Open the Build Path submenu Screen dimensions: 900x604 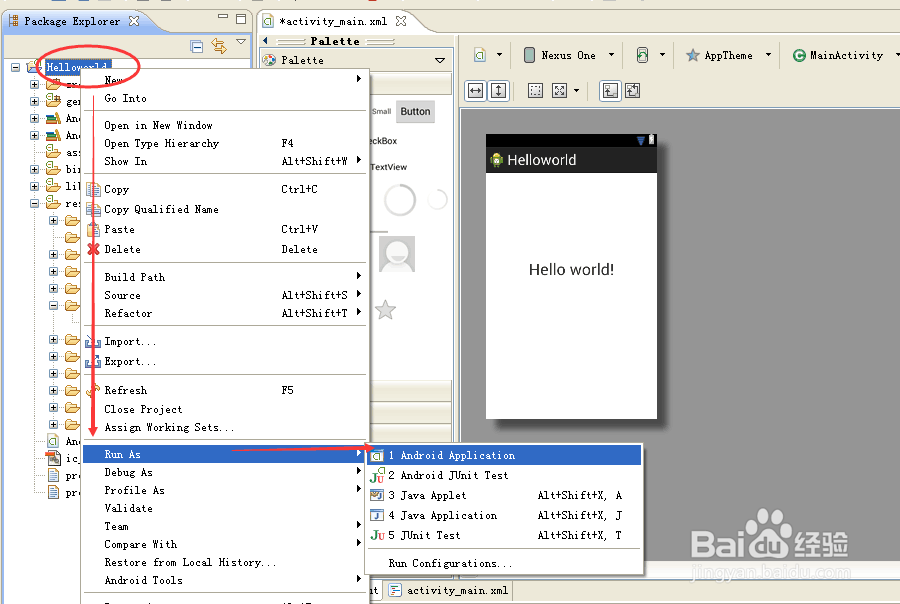click(x=224, y=277)
